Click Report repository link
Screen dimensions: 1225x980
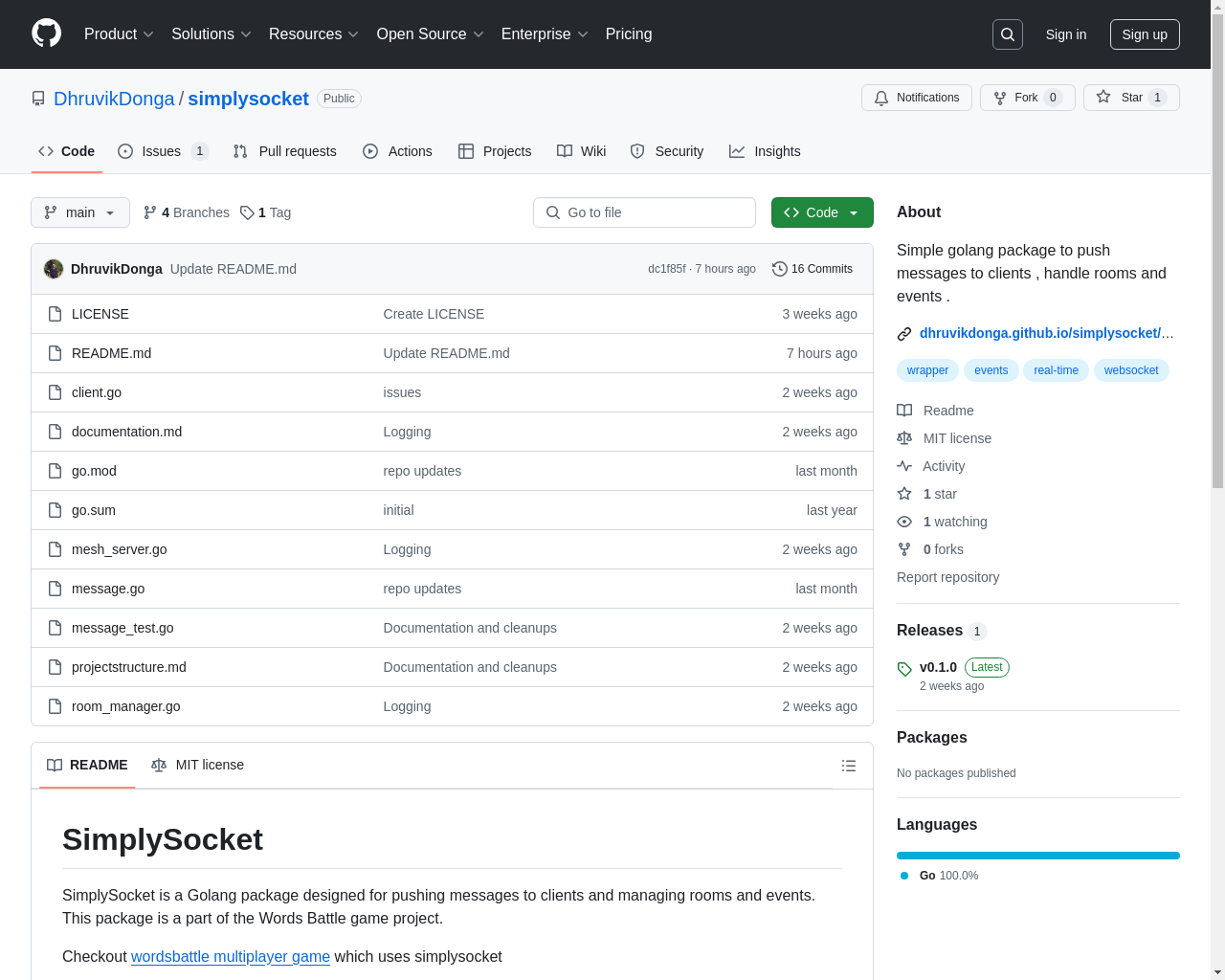[947, 577]
